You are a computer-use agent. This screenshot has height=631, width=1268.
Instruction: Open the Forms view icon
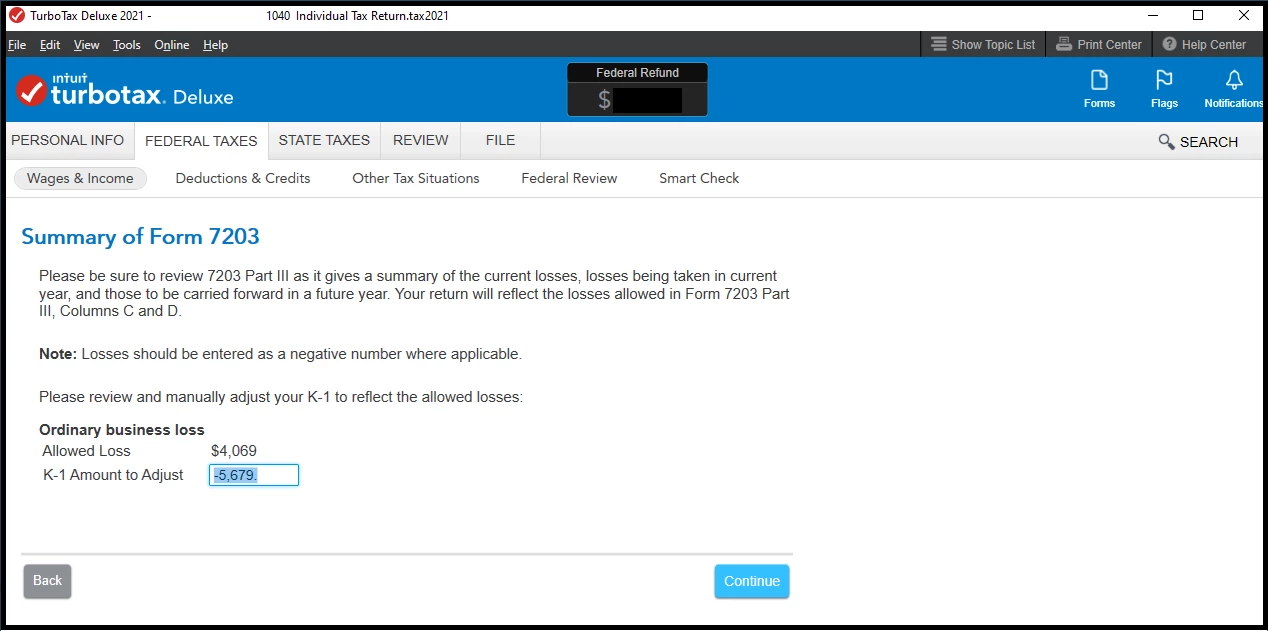click(x=1099, y=89)
